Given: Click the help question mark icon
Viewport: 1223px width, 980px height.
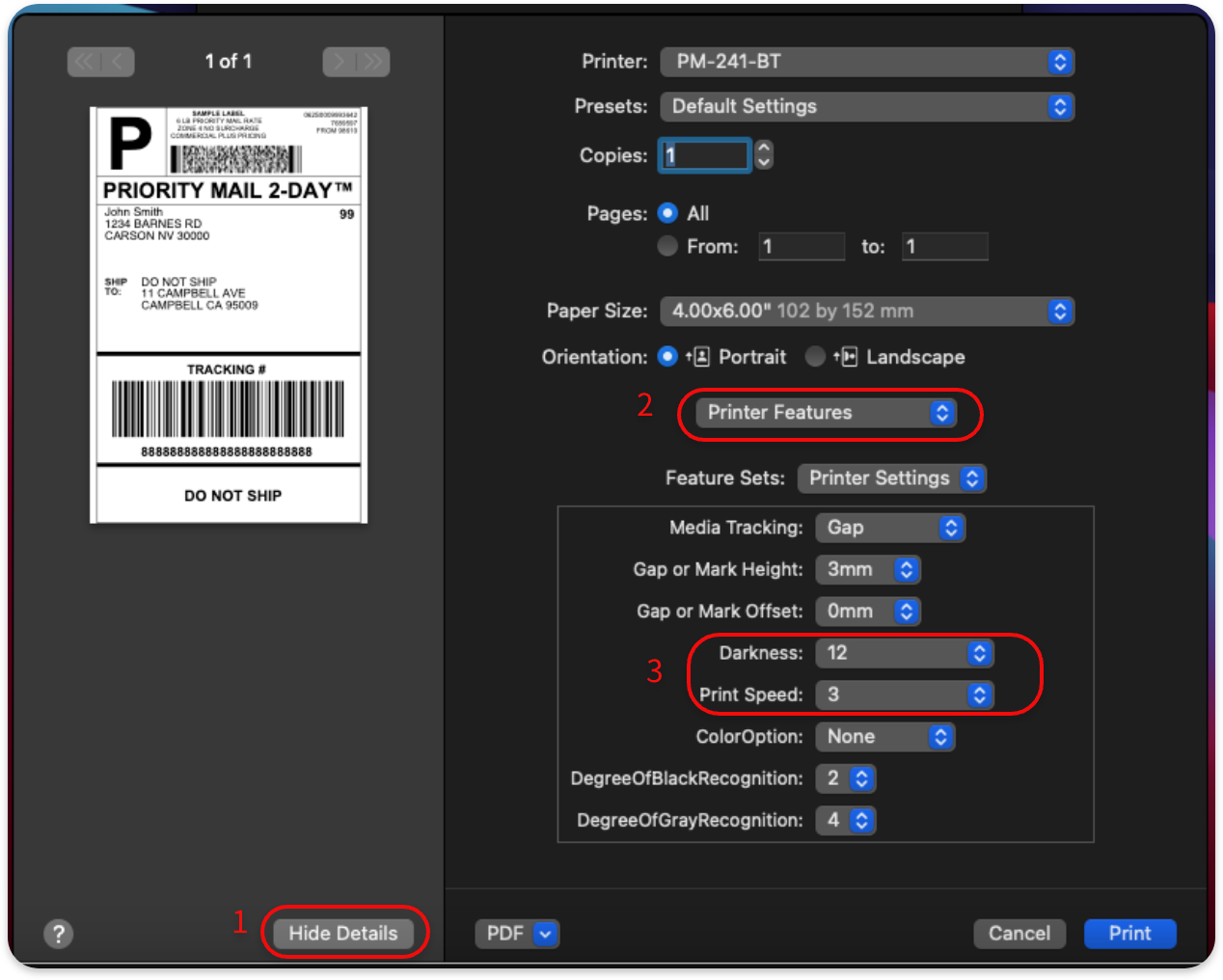Looking at the screenshot, I should pos(59,934).
